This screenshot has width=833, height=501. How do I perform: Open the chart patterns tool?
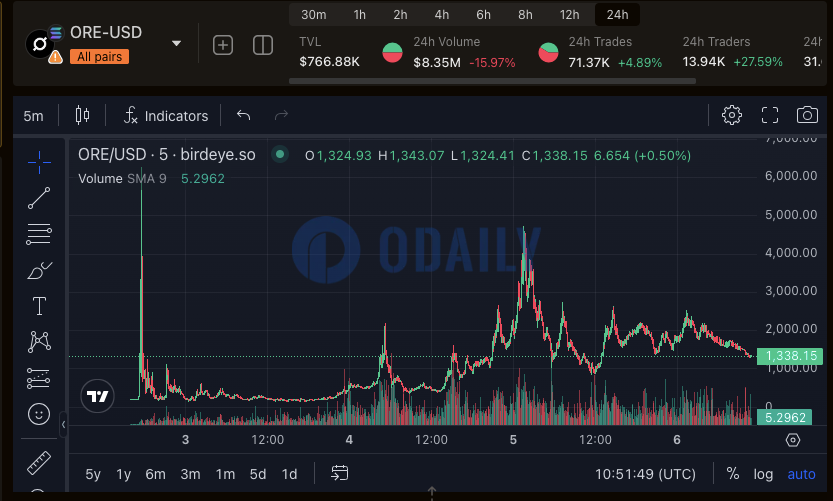39,342
